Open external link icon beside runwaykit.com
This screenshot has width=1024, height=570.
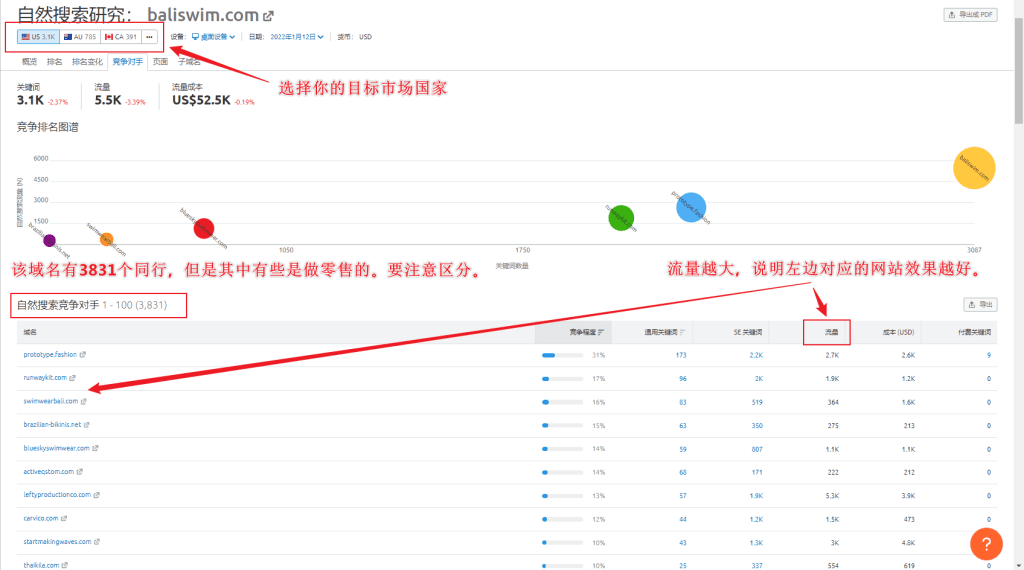click(x=73, y=378)
